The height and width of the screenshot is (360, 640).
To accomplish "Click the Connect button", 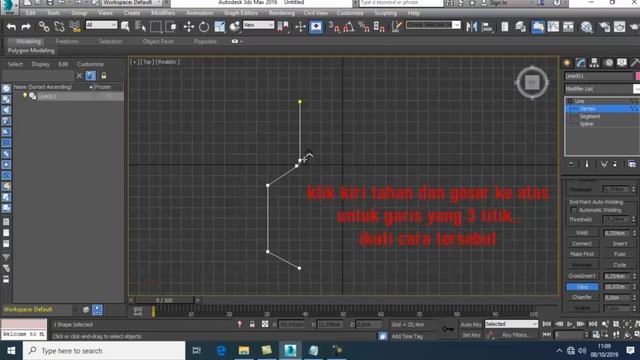I will click(x=582, y=243).
